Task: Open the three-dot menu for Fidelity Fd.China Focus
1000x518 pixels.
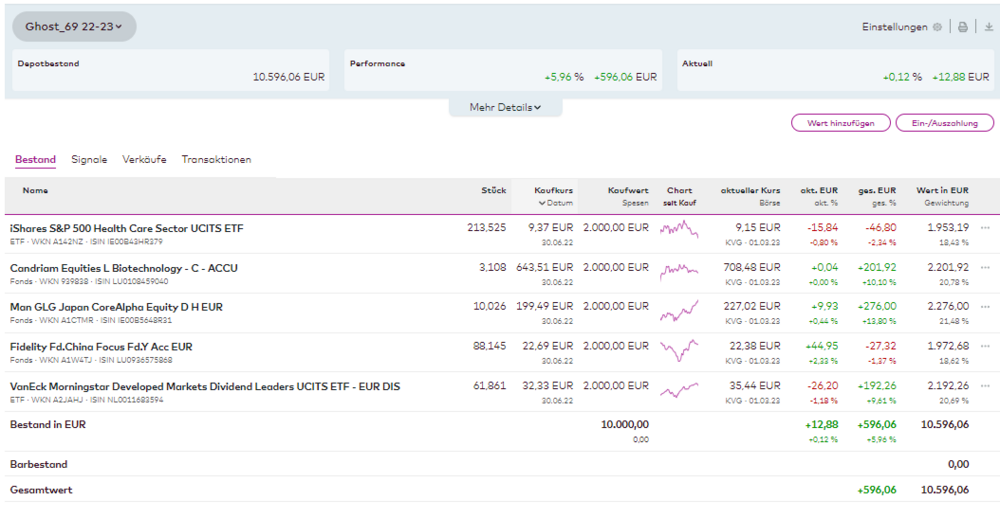Action: click(x=985, y=347)
